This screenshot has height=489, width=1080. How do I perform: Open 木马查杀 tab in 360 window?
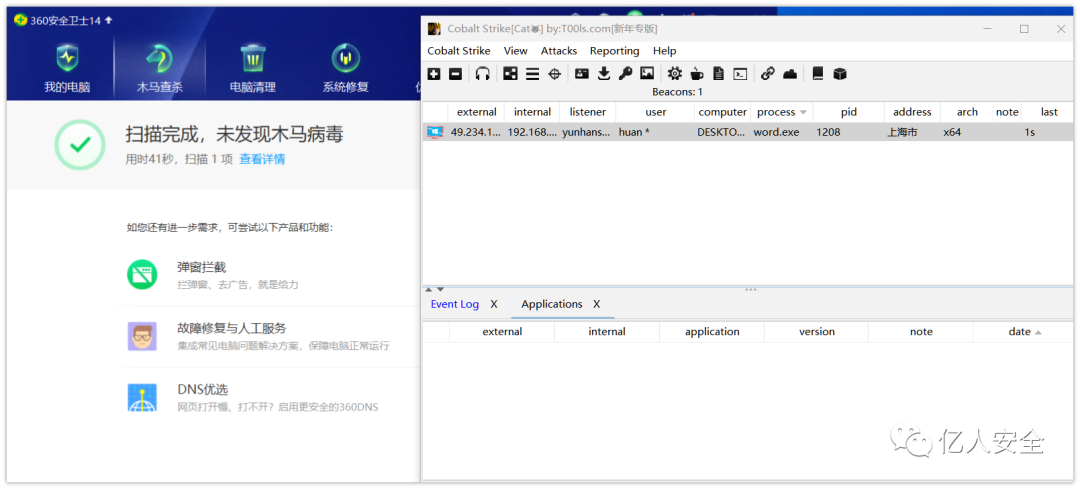click(x=160, y=67)
